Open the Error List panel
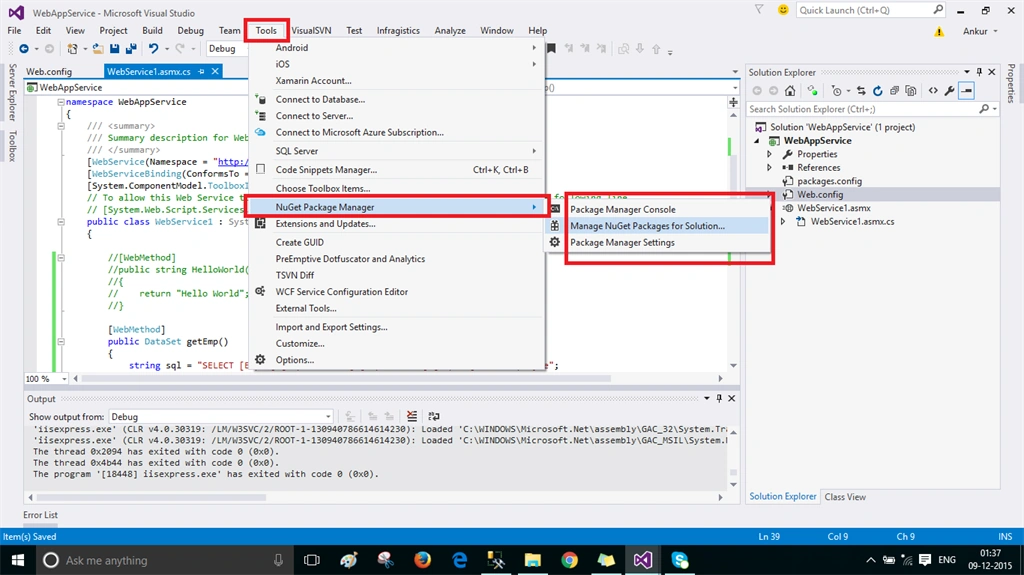 point(40,515)
